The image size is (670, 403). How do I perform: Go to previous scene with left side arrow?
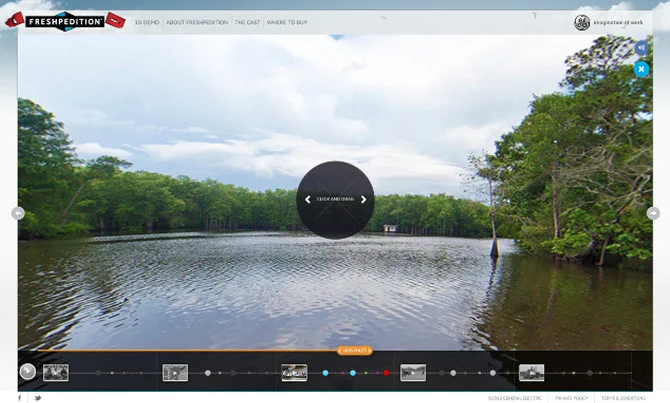[18, 213]
